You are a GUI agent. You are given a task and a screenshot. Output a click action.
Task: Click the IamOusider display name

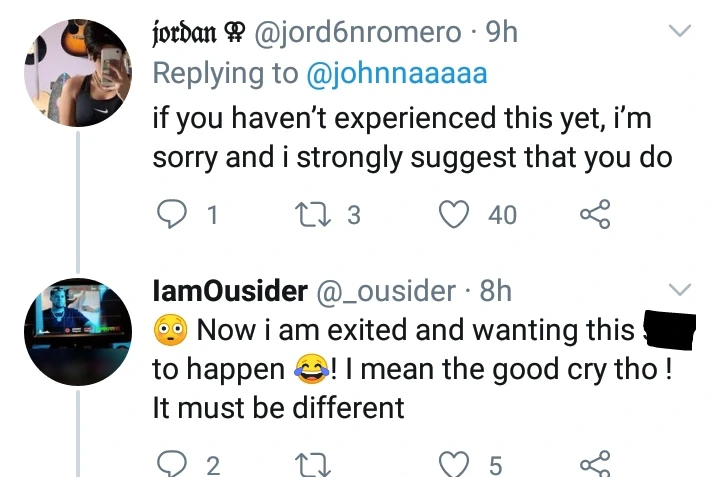pyautogui.click(x=229, y=291)
